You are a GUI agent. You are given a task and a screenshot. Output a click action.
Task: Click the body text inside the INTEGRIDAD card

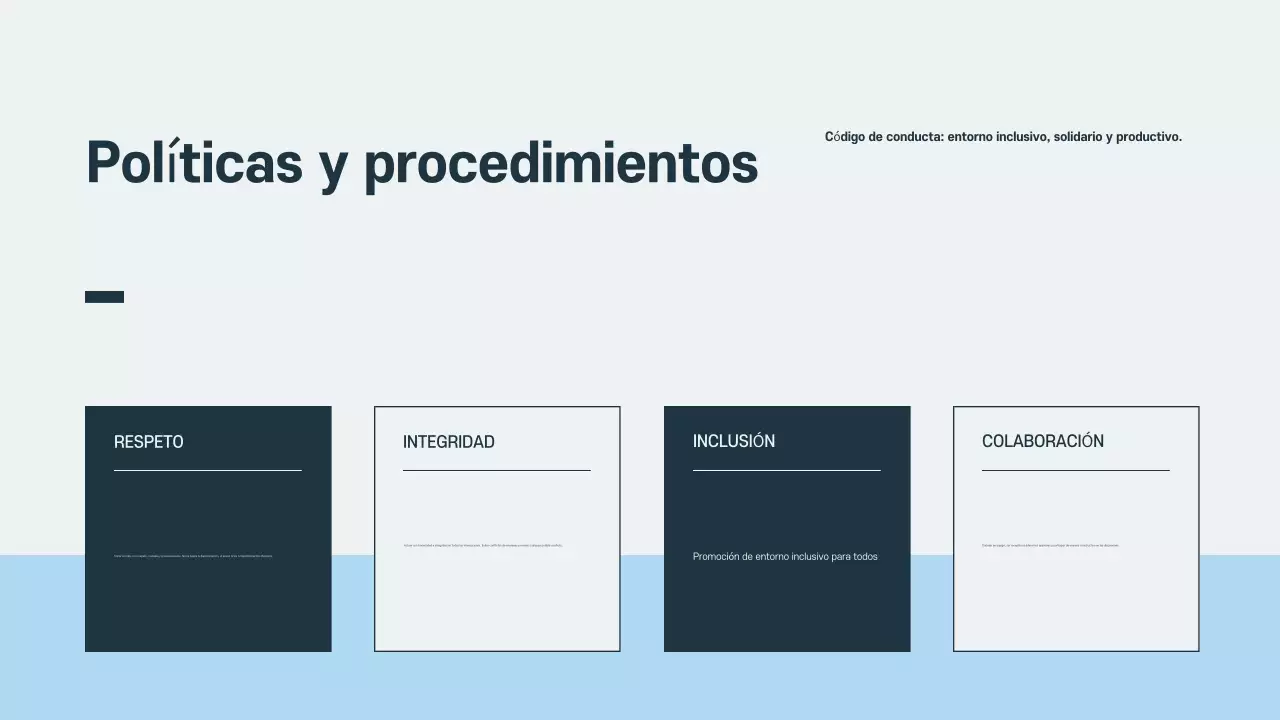pos(483,545)
